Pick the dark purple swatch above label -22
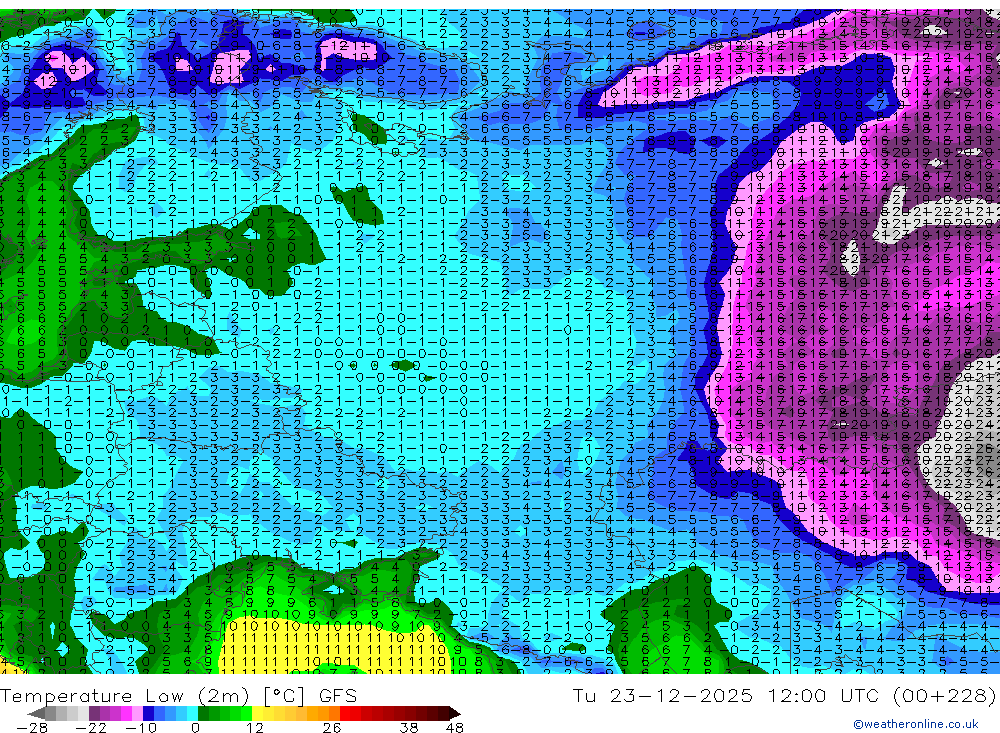This screenshot has height=733, width=1000. point(94,714)
